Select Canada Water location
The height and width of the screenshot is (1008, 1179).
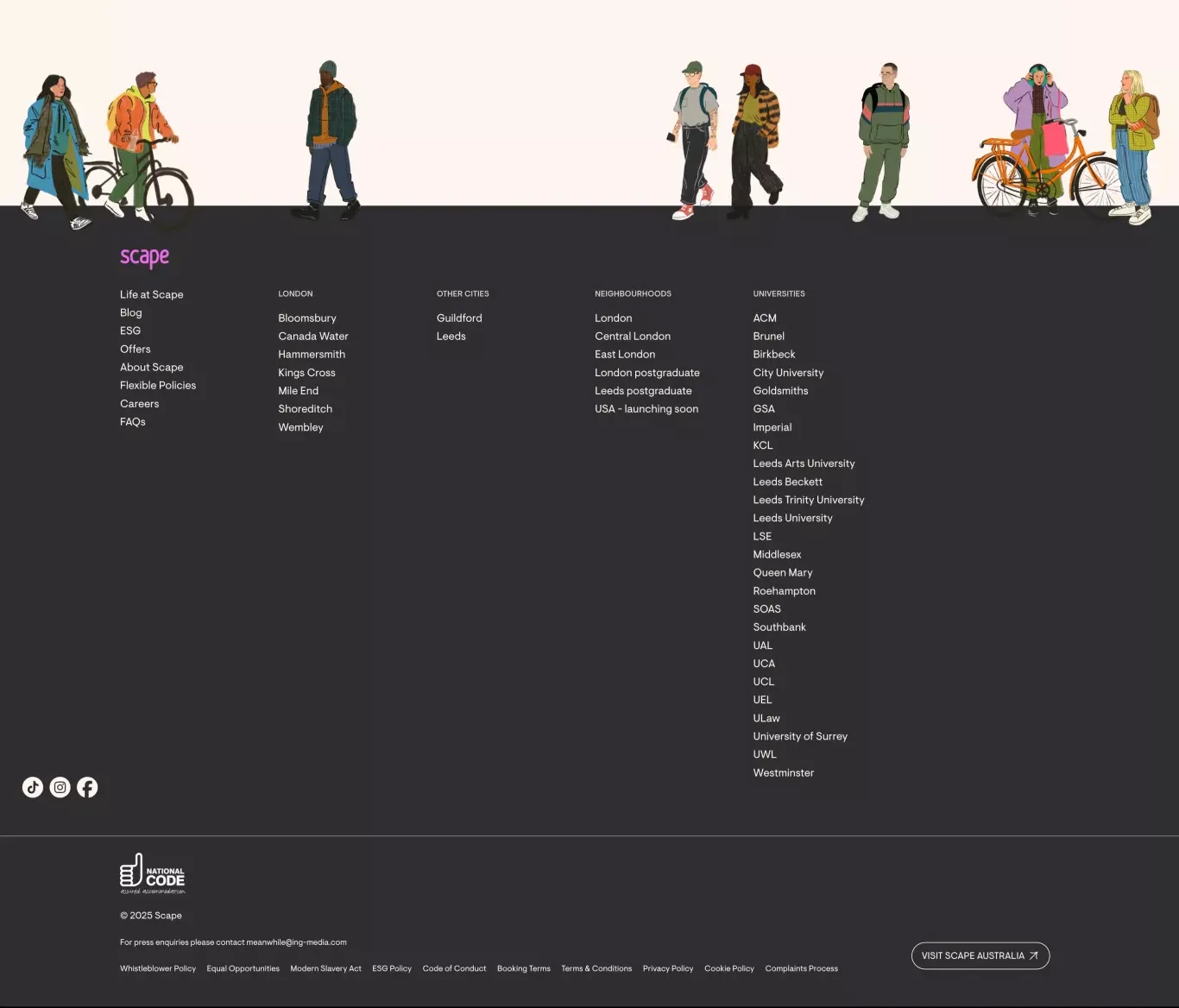tap(313, 336)
